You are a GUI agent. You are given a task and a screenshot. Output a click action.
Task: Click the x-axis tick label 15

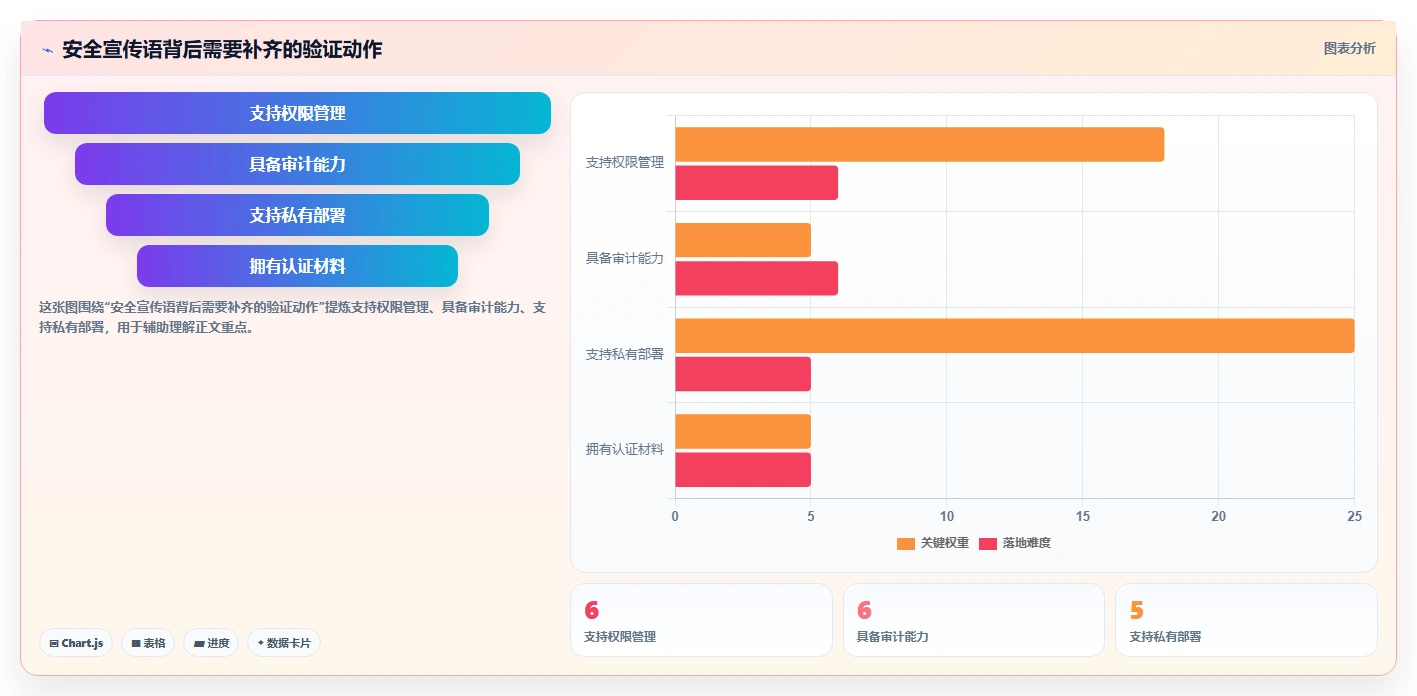coord(1083,516)
